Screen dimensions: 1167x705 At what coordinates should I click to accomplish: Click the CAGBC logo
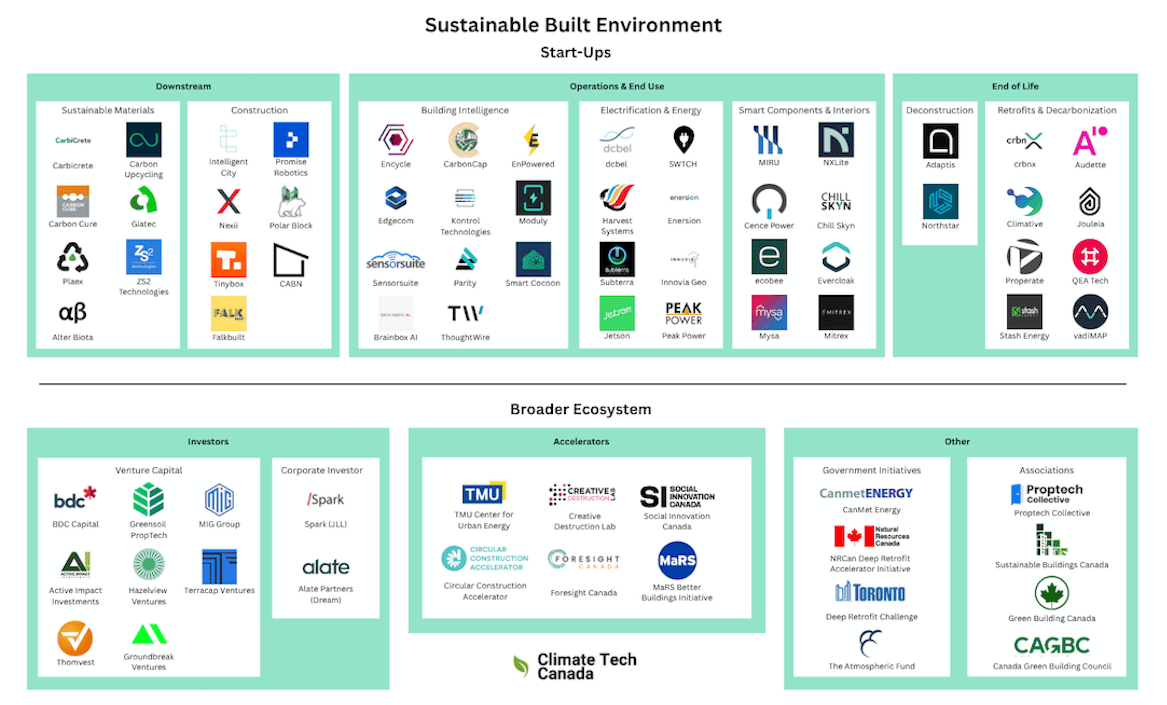[x=1052, y=645]
